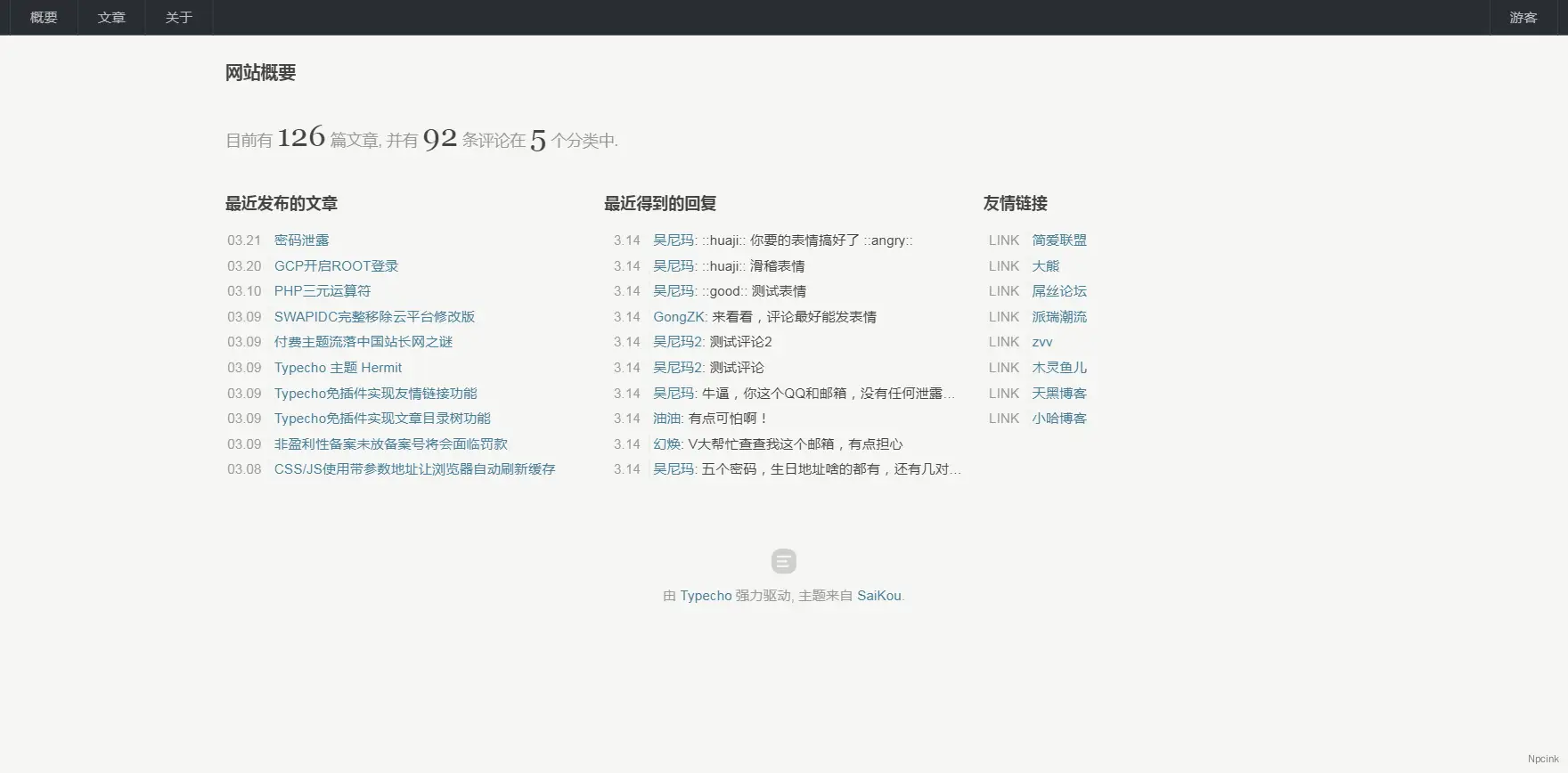Visit the 小哈博客 friend link
This screenshot has width=1568, height=773.
(1058, 419)
